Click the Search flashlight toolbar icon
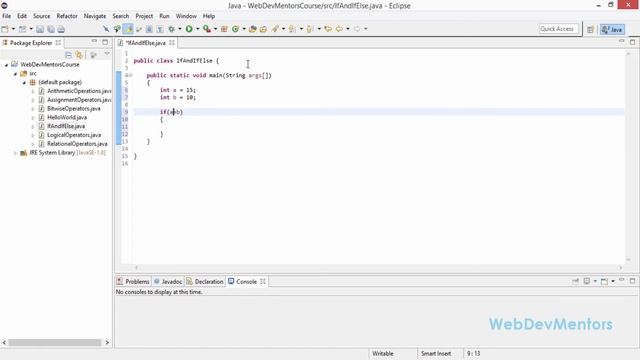This screenshot has width=640, height=360. [275, 29]
